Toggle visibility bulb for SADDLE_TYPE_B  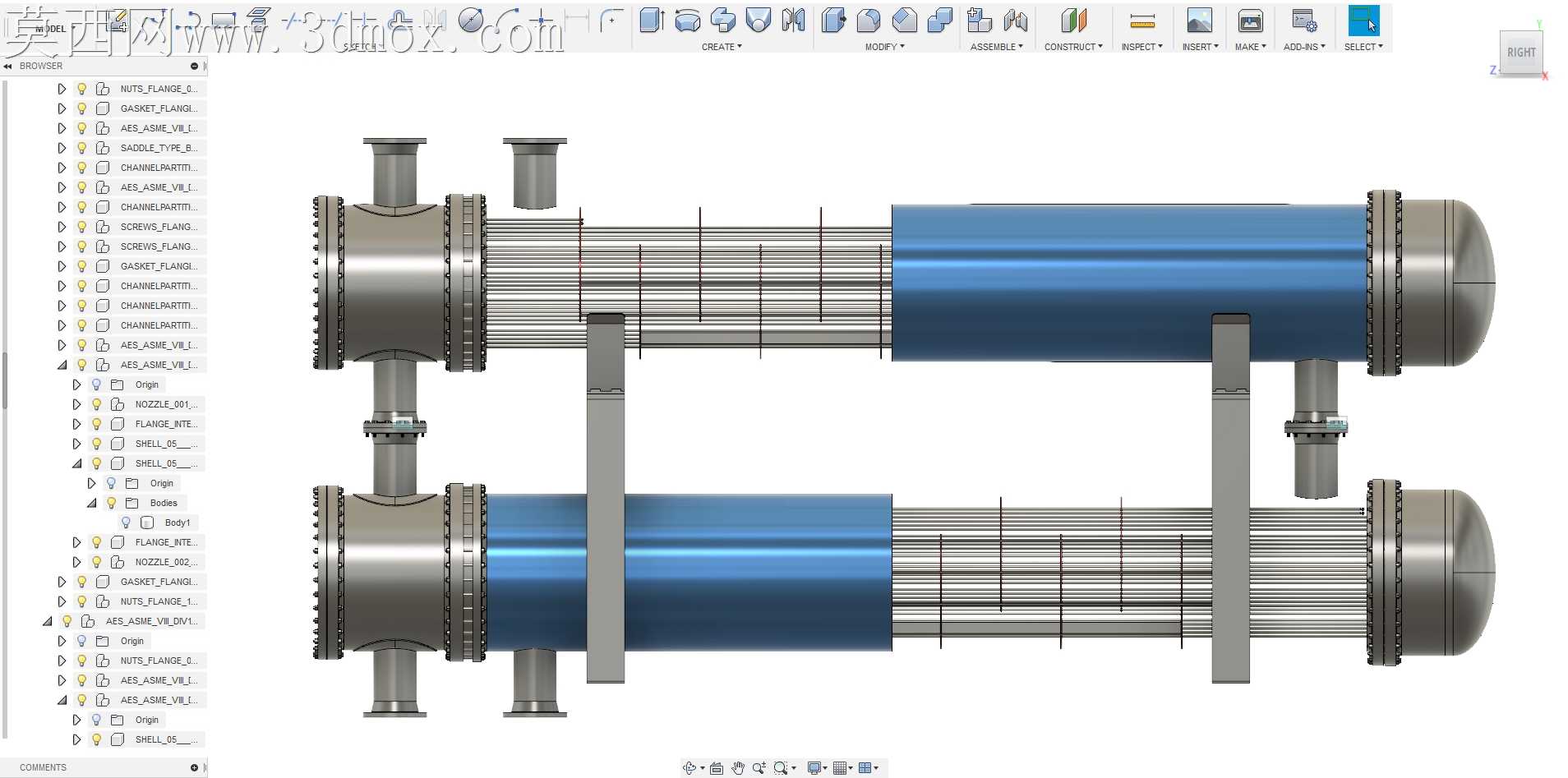(x=81, y=148)
